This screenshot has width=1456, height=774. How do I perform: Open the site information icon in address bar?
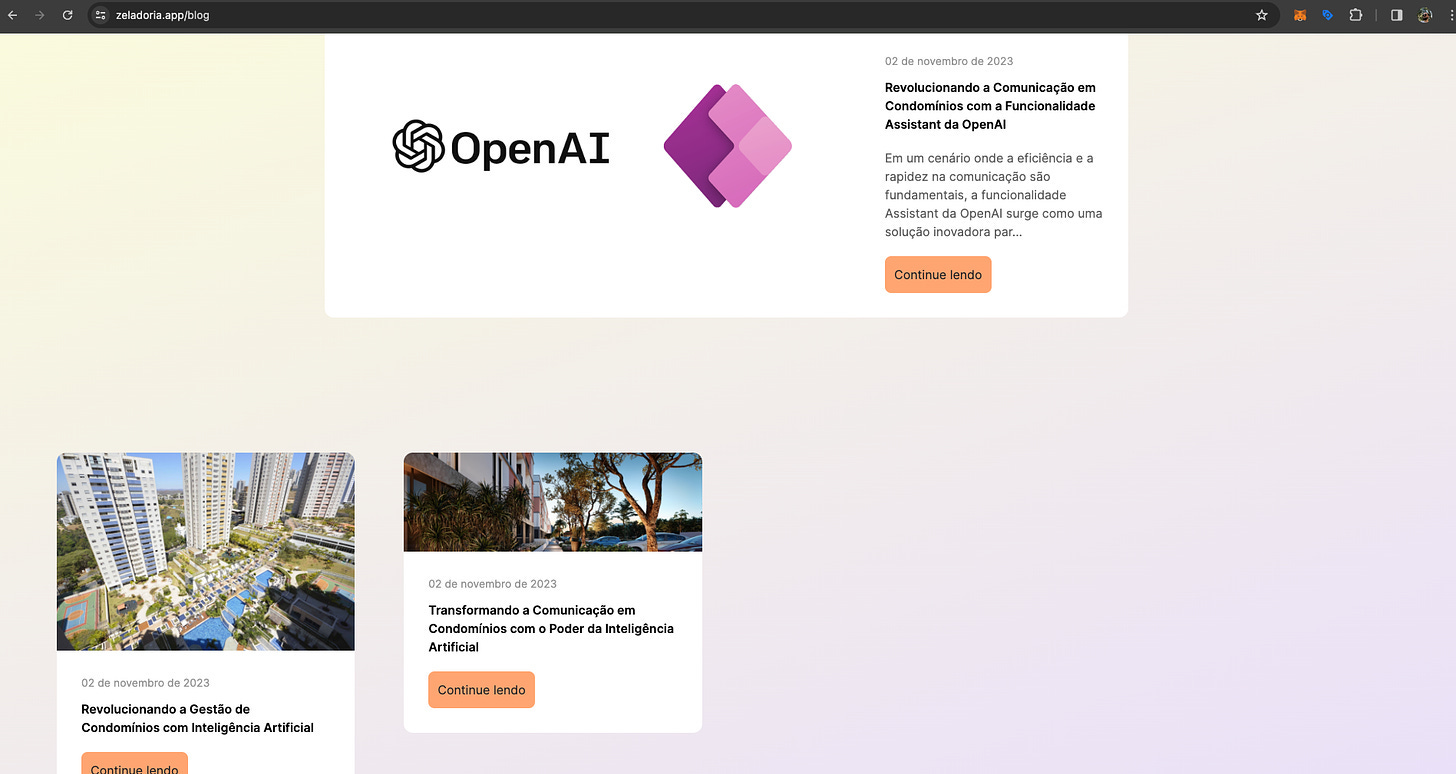[100, 15]
